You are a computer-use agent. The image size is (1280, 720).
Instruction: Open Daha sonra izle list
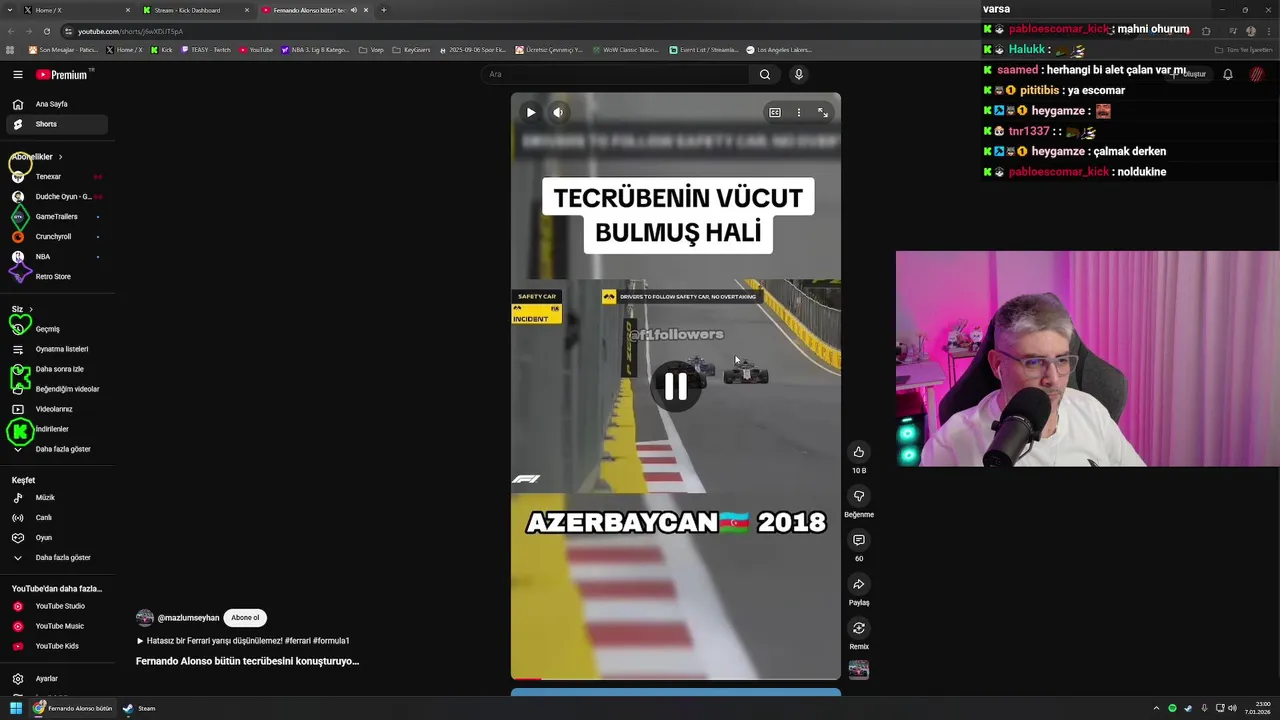tap(57, 369)
